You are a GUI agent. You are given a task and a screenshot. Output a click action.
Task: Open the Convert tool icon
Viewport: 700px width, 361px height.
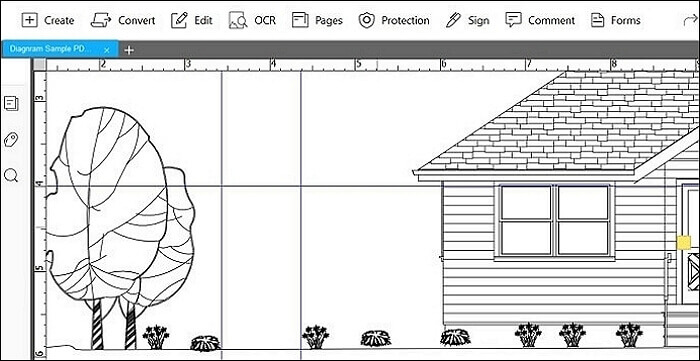coord(101,20)
